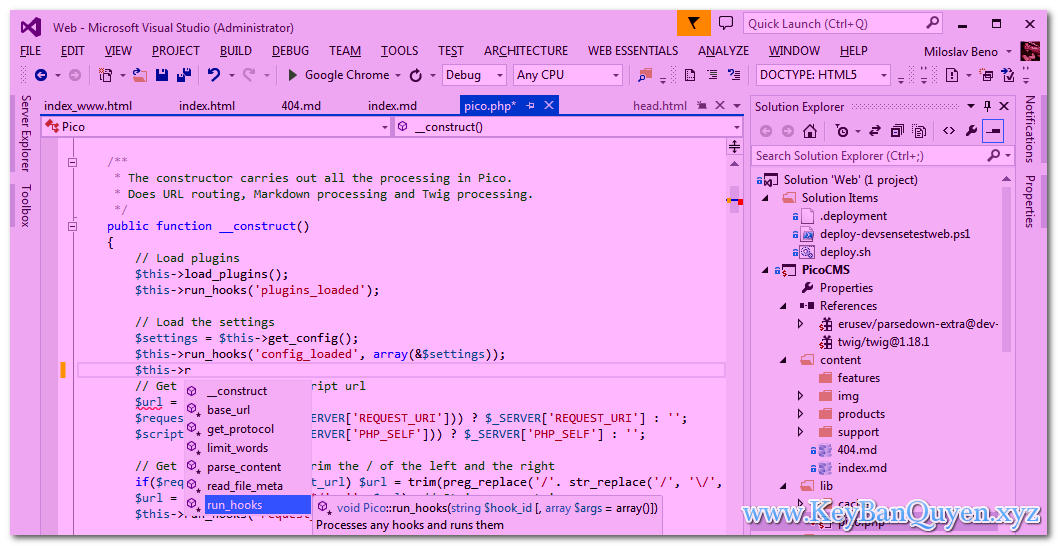1058x546 pixels.
Task: Switch to the head.html tab
Action: tap(660, 106)
